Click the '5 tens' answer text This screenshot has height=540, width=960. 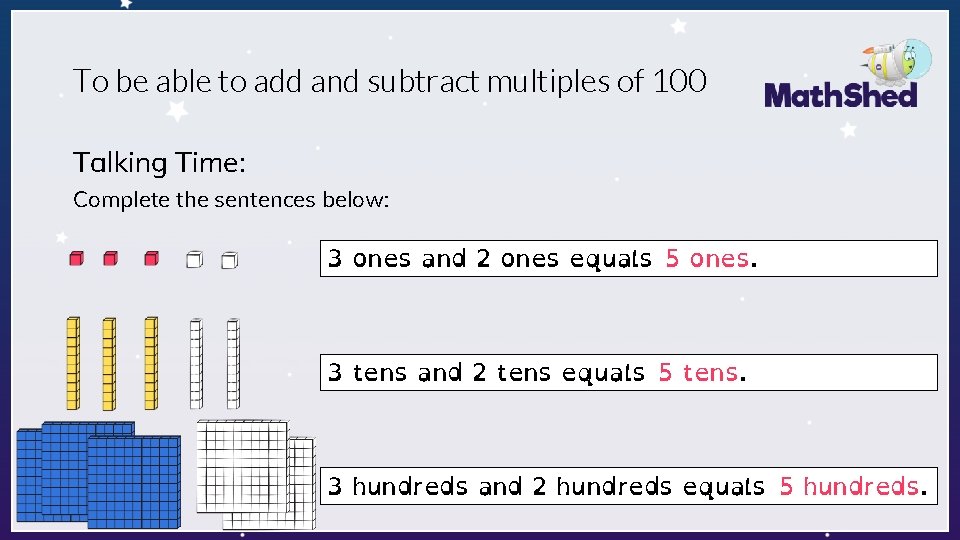coord(698,372)
